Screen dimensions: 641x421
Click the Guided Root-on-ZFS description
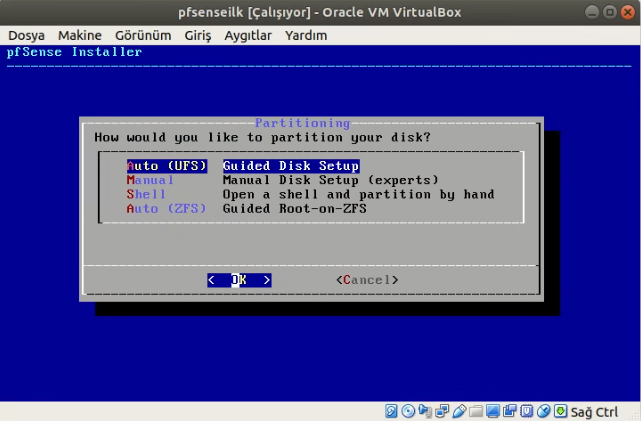[295, 209]
